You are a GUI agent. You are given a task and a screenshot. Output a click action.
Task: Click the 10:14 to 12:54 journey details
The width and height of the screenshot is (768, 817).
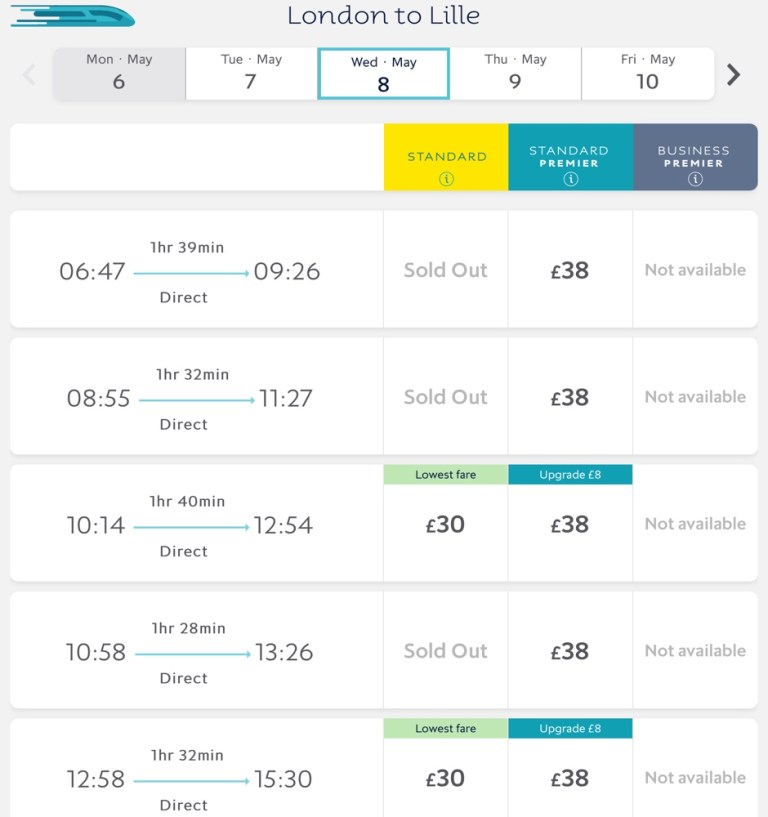(190, 525)
